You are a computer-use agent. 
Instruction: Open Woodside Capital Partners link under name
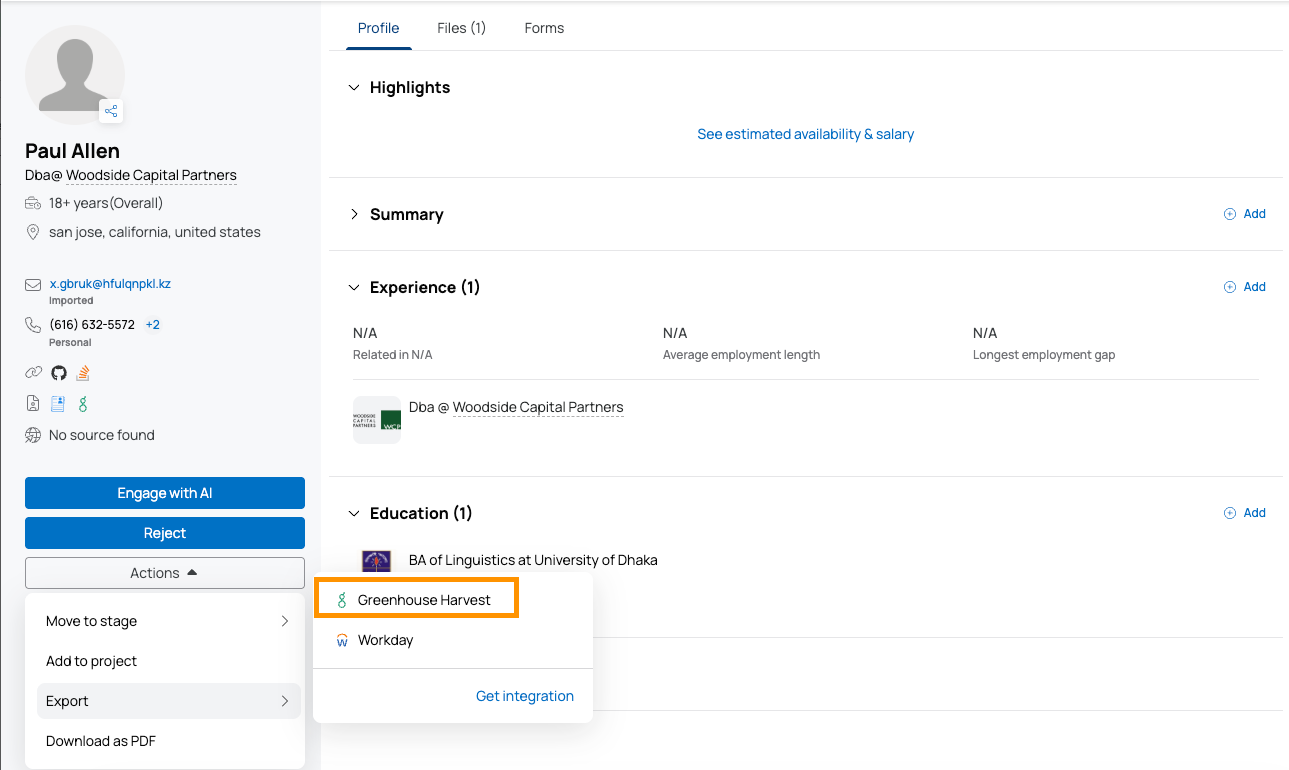(x=152, y=175)
